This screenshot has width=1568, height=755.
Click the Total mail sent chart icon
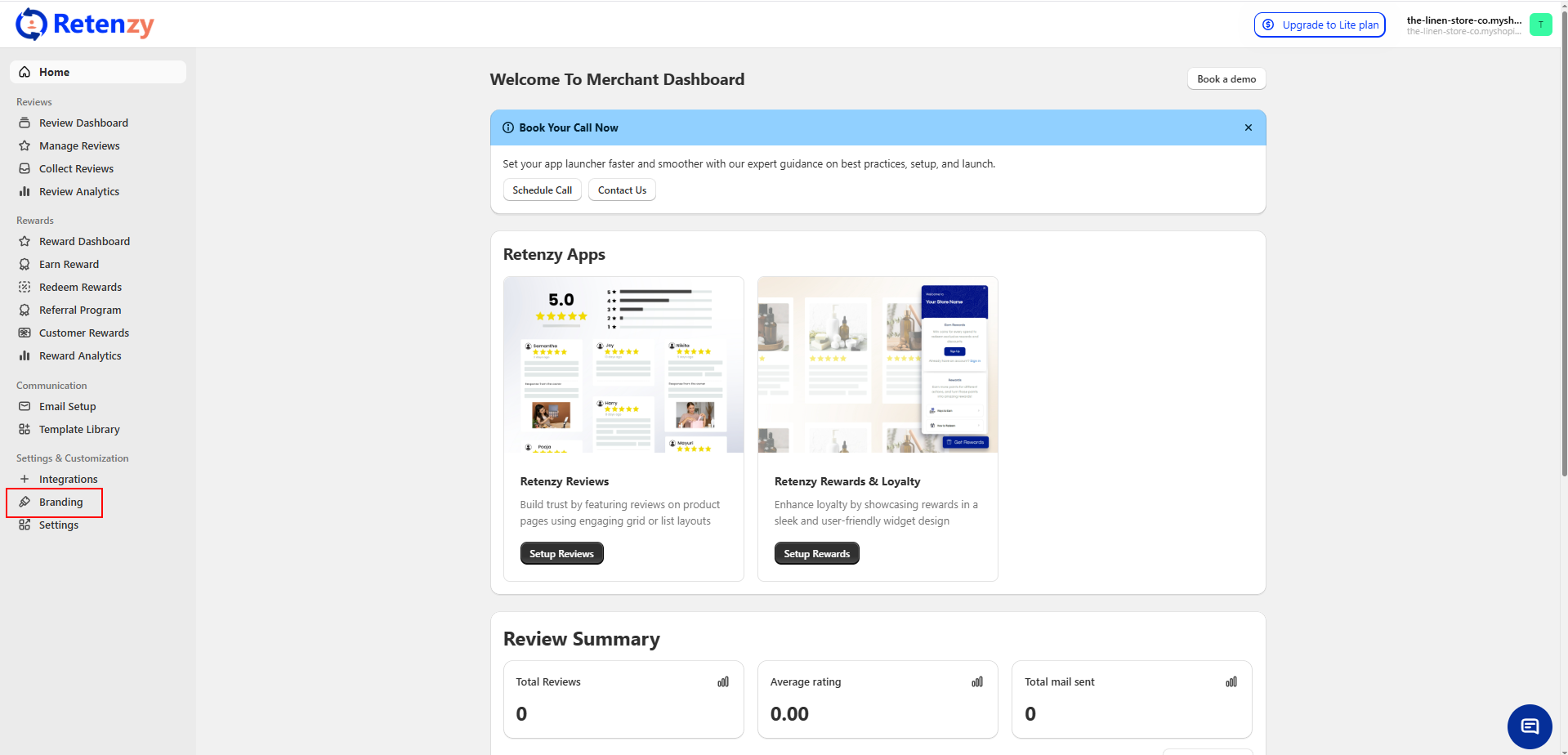pos(1231,682)
